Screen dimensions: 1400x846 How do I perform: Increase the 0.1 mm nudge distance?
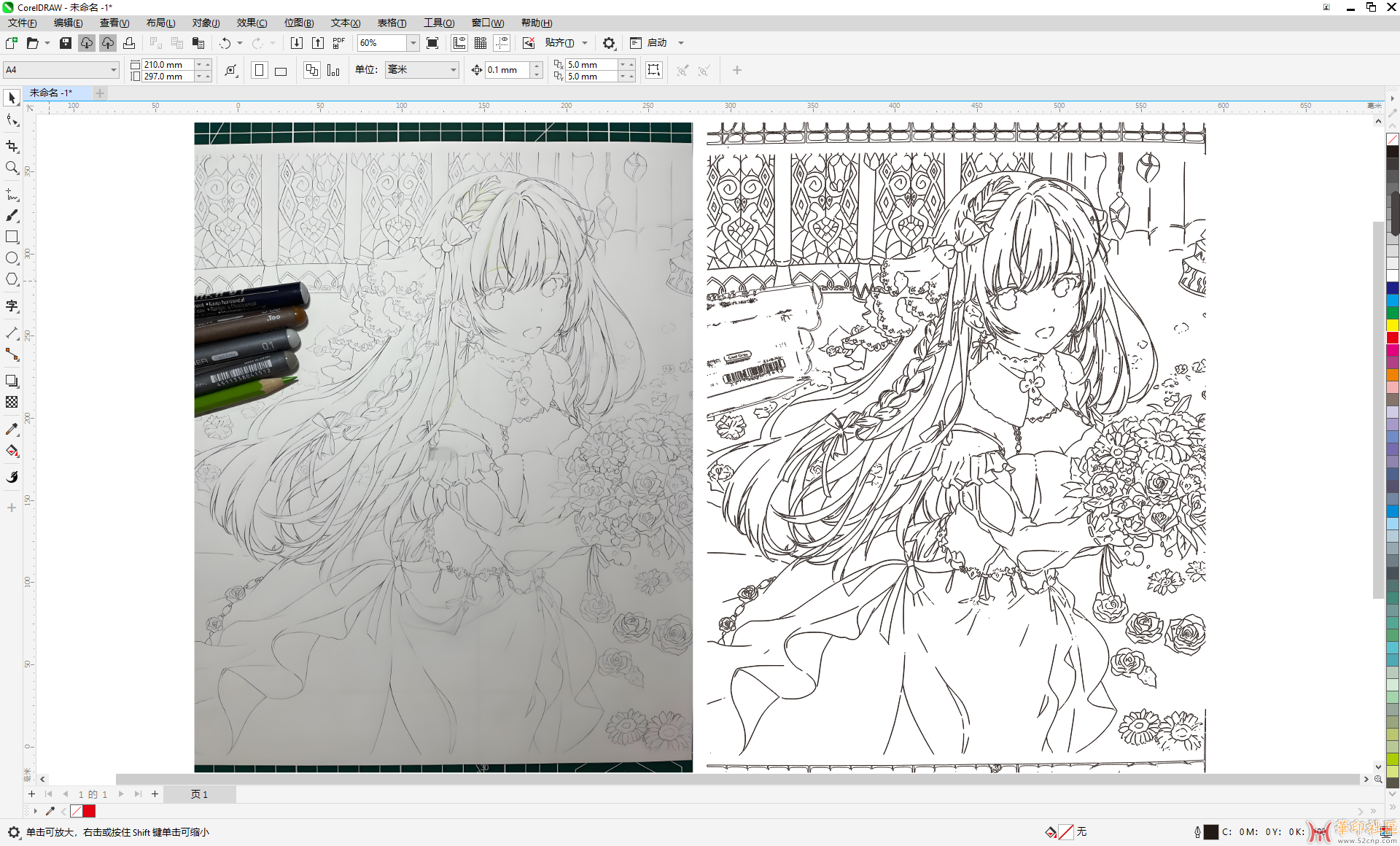pyautogui.click(x=537, y=66)
